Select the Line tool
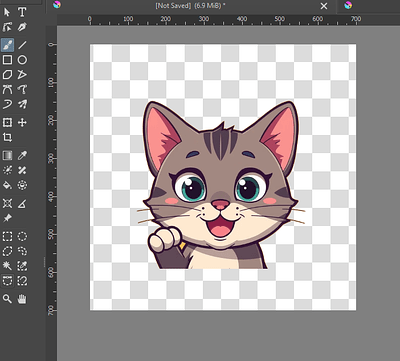 coord(22,45)
